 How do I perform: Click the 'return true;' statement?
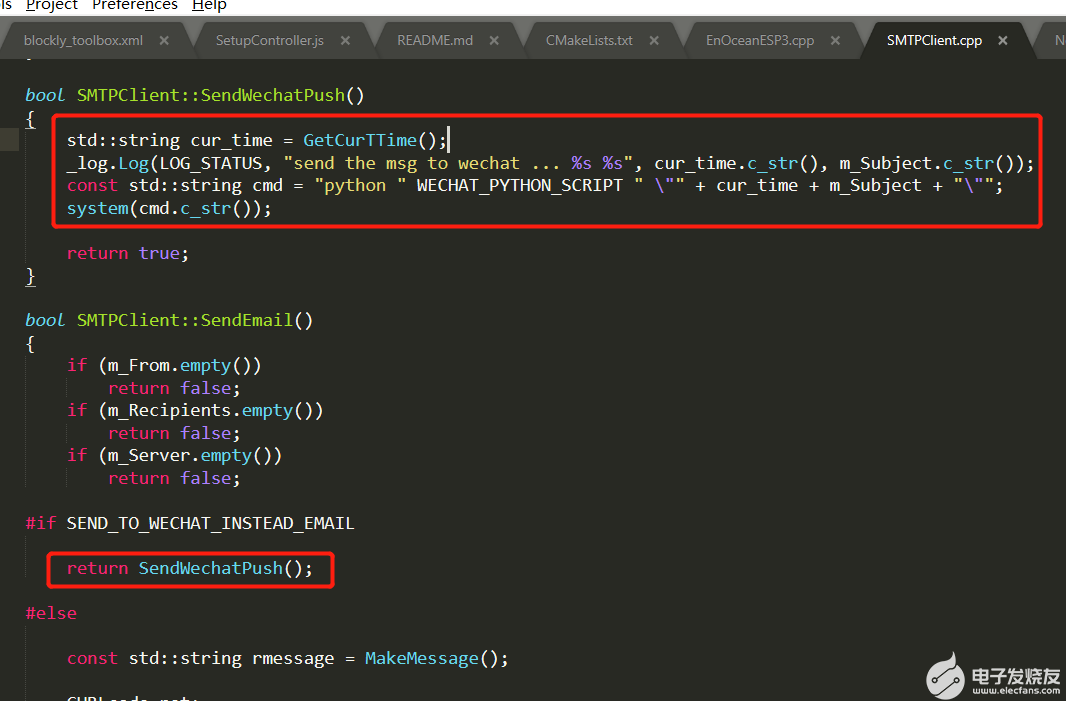pyautogui.click(x=127, y=253)
